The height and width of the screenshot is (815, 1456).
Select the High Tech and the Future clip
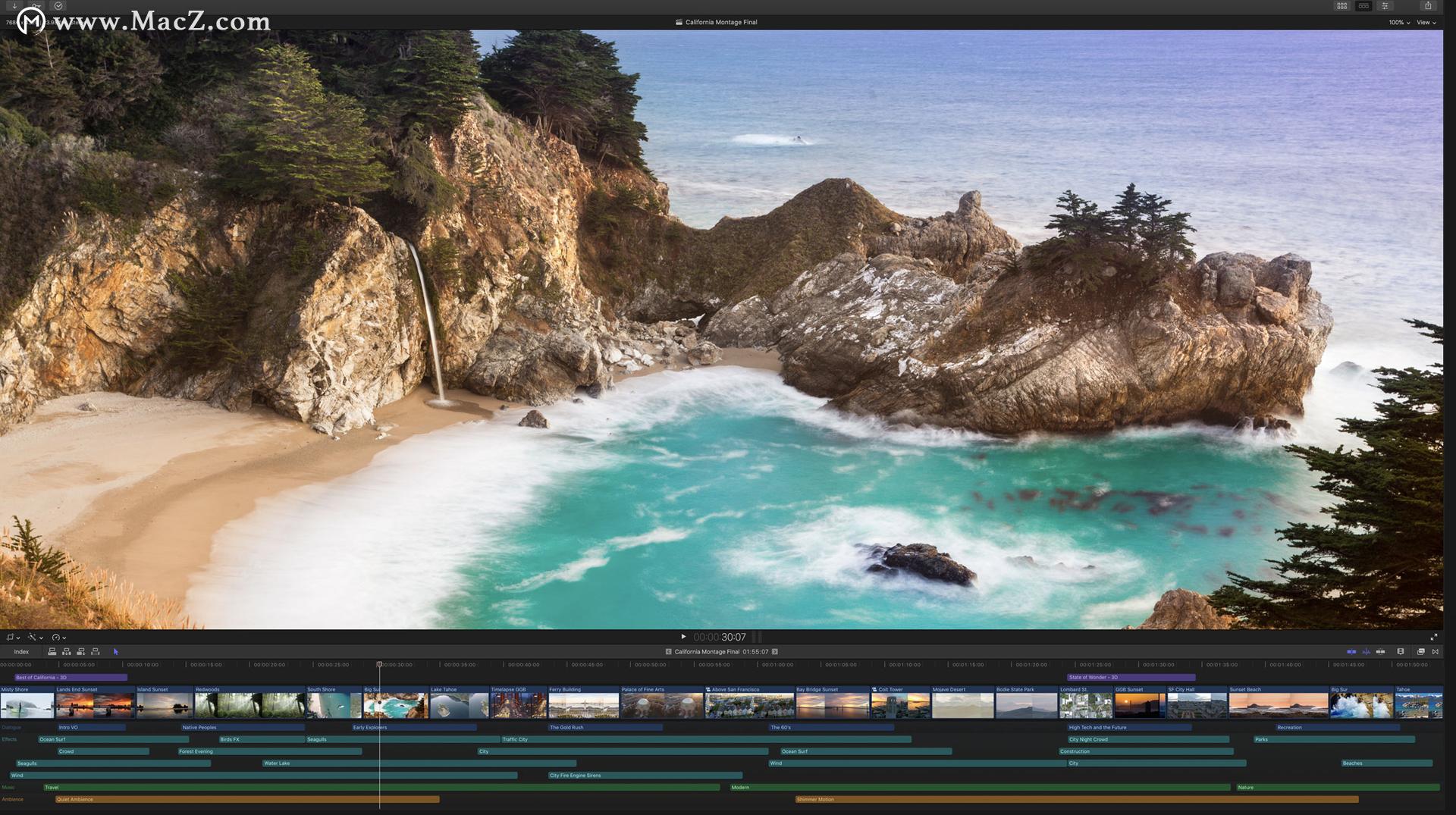[1129, 728]
